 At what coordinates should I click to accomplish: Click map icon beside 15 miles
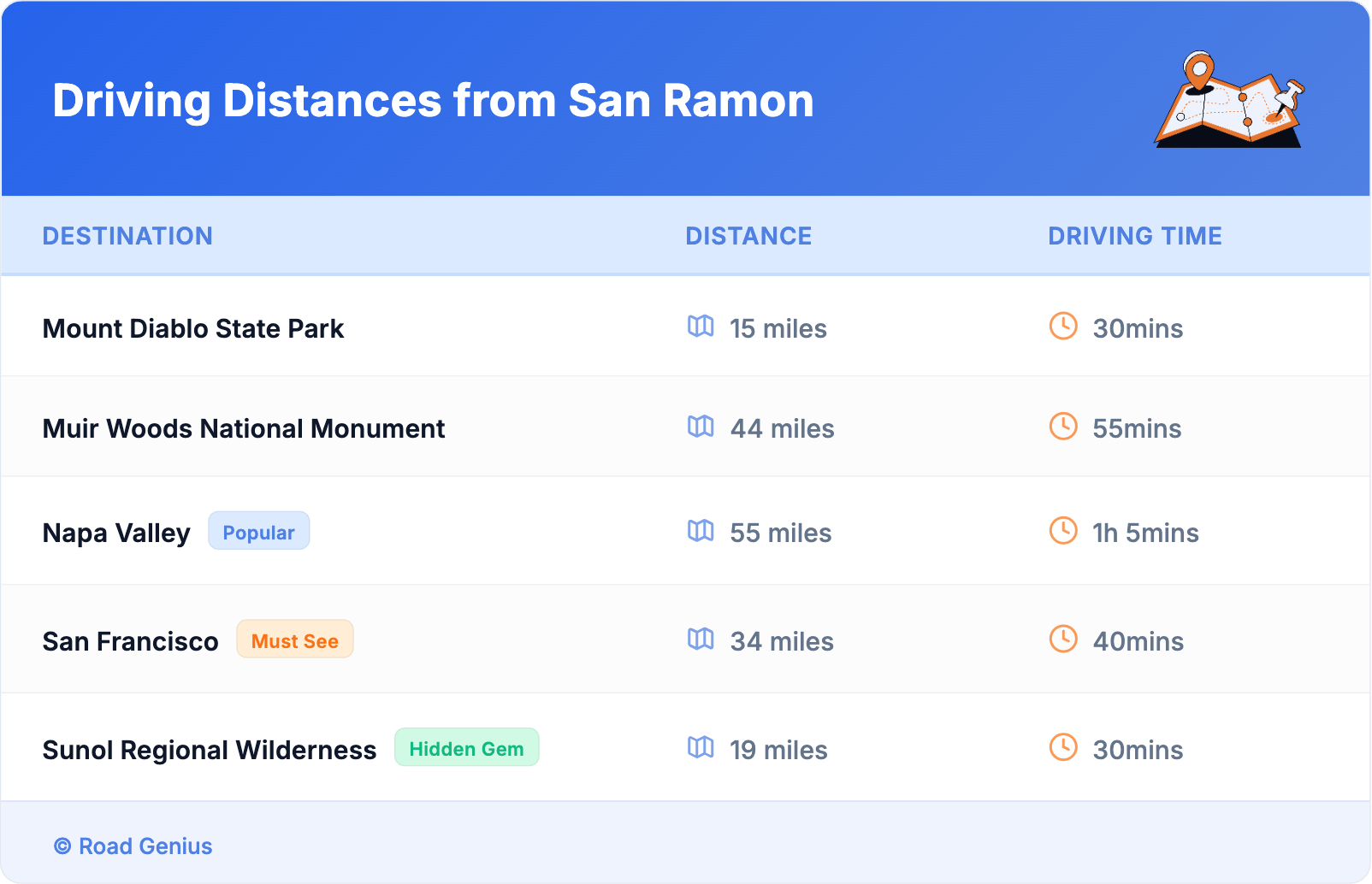[701, 327]
